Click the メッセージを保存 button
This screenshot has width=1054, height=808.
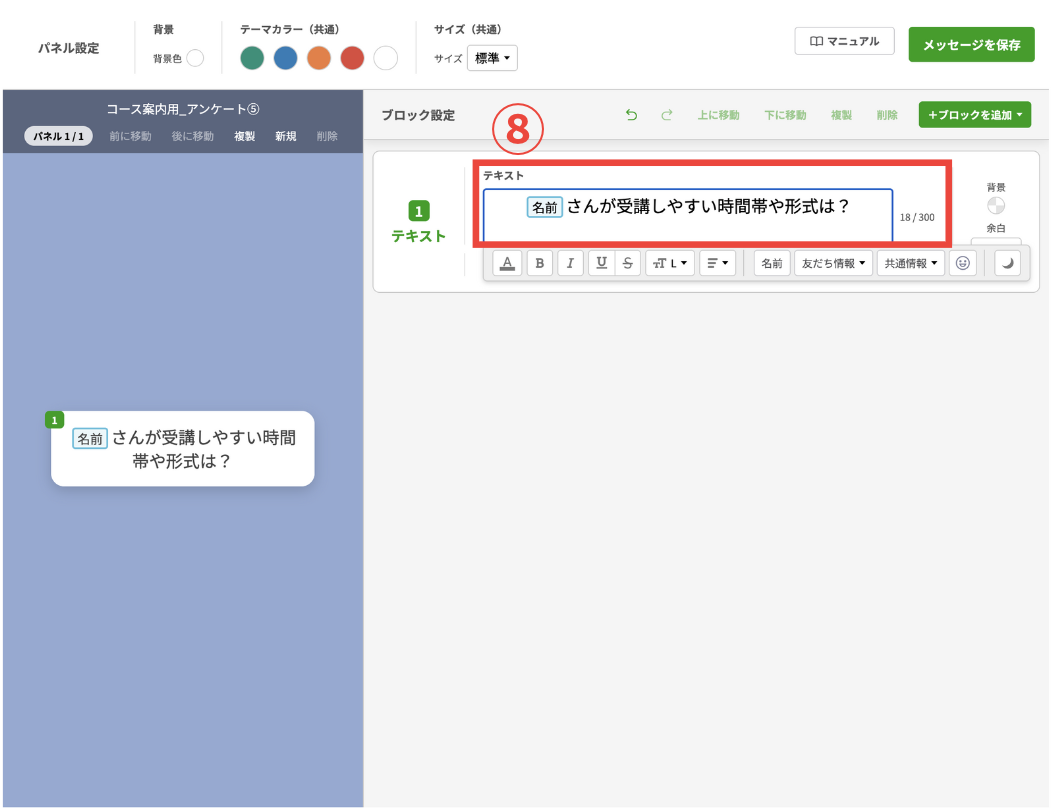[x=971, y=45]
